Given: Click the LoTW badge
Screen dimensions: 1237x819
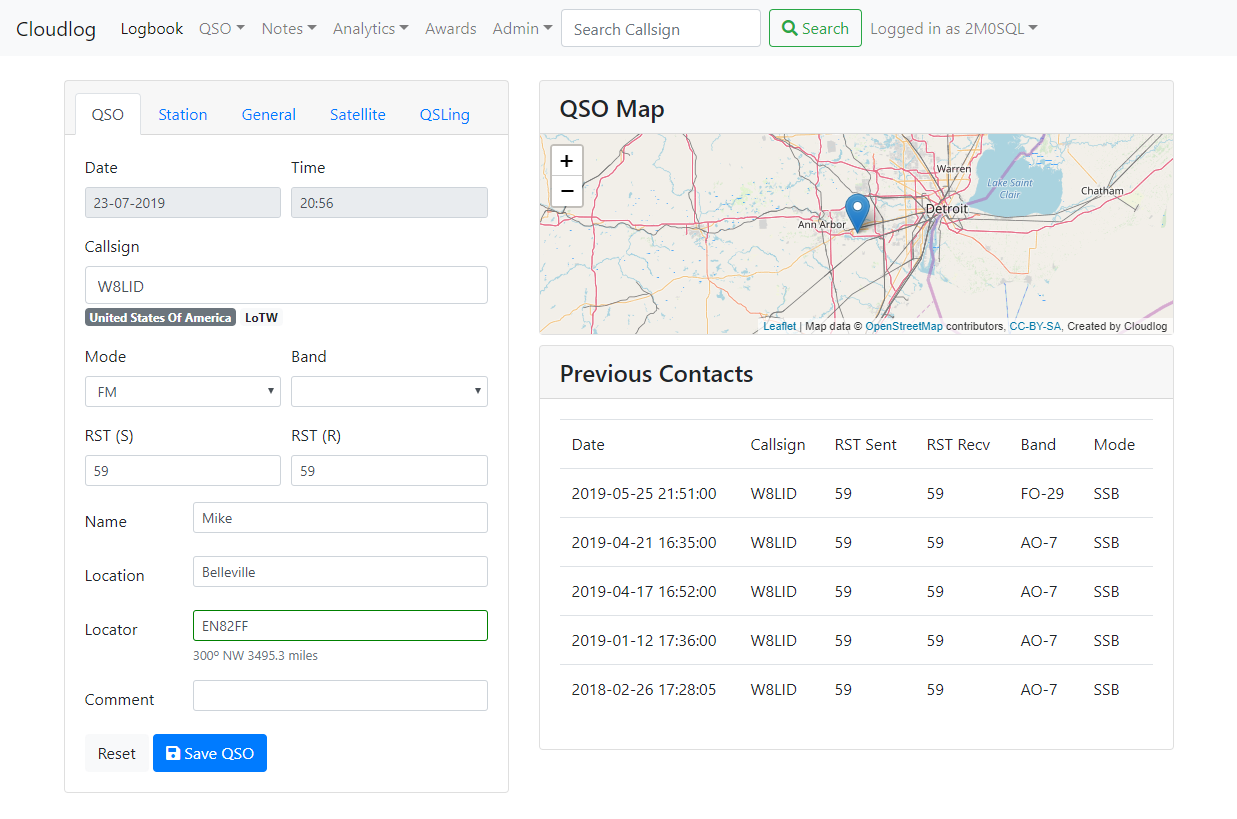Looking at the screenshot, I should 262,318.
